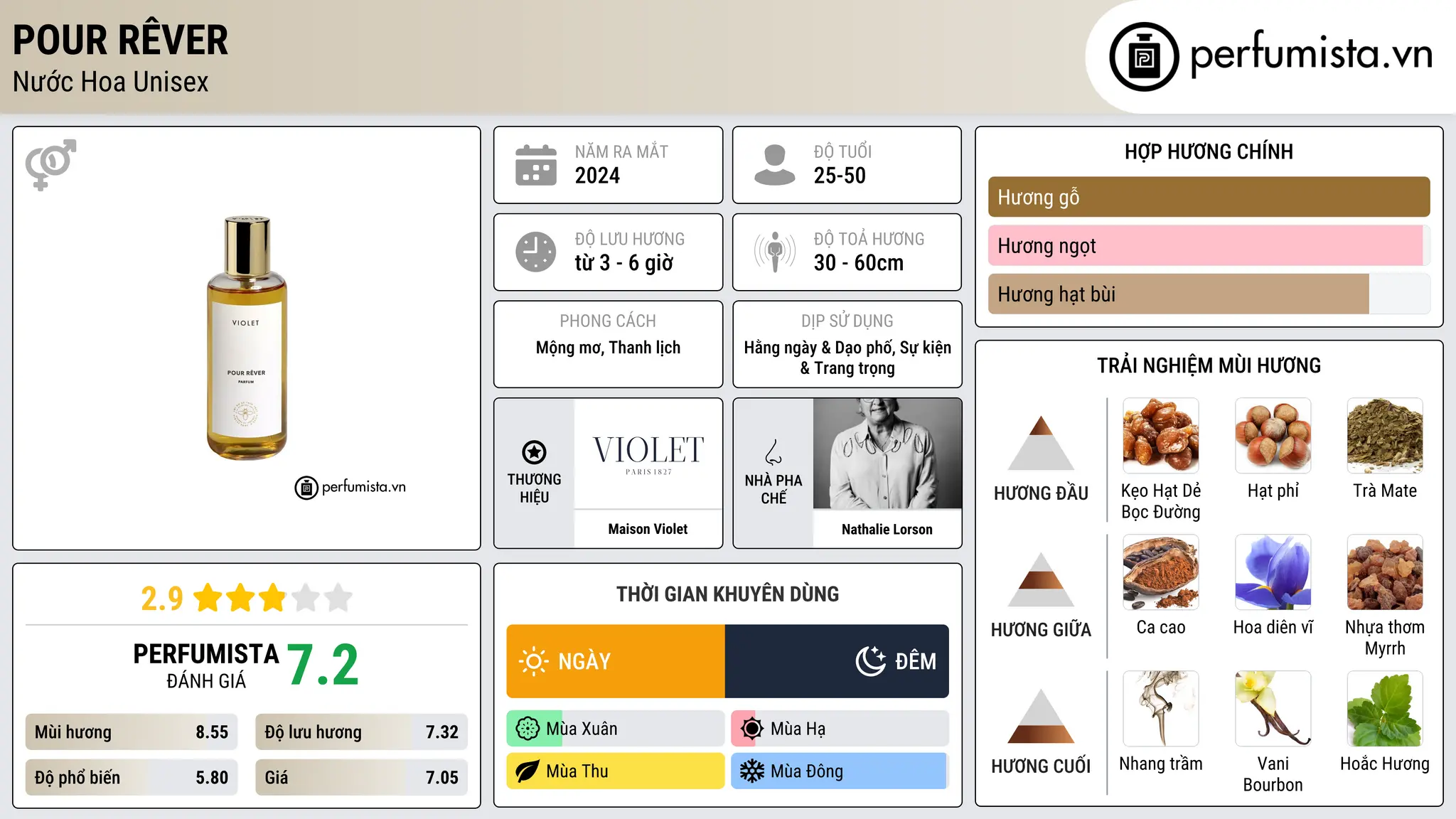Open the Vani Bourbon note image
This screenshot has width=1456, height=819.
(1273, 709)
